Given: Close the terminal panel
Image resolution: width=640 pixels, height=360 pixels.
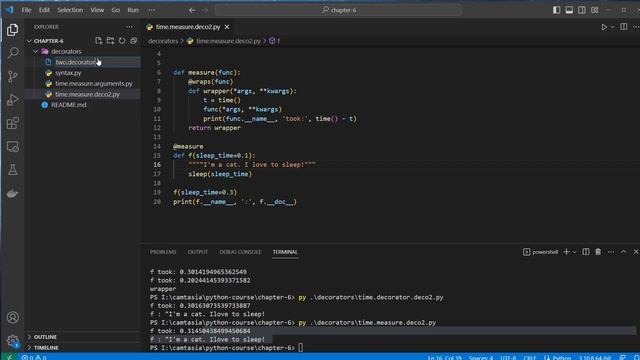Looking at the screenshot, I should (x=636, y=252).
